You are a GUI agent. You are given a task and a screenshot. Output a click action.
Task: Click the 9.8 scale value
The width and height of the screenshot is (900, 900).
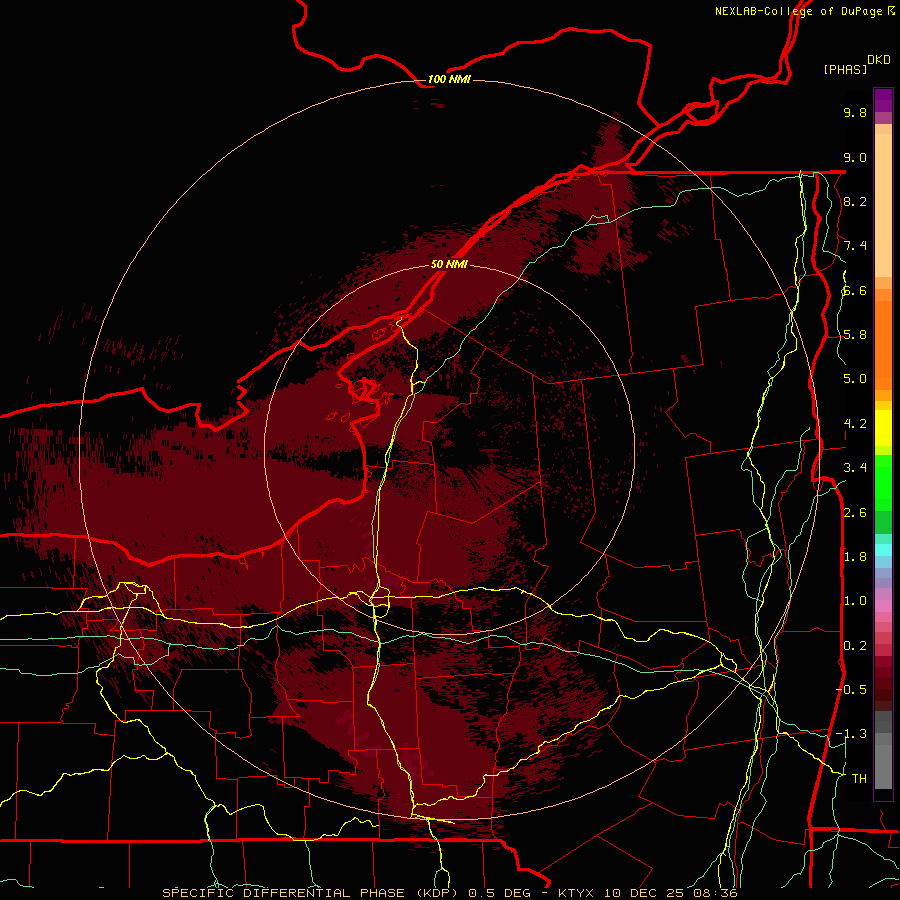click(x=855, y=112)
